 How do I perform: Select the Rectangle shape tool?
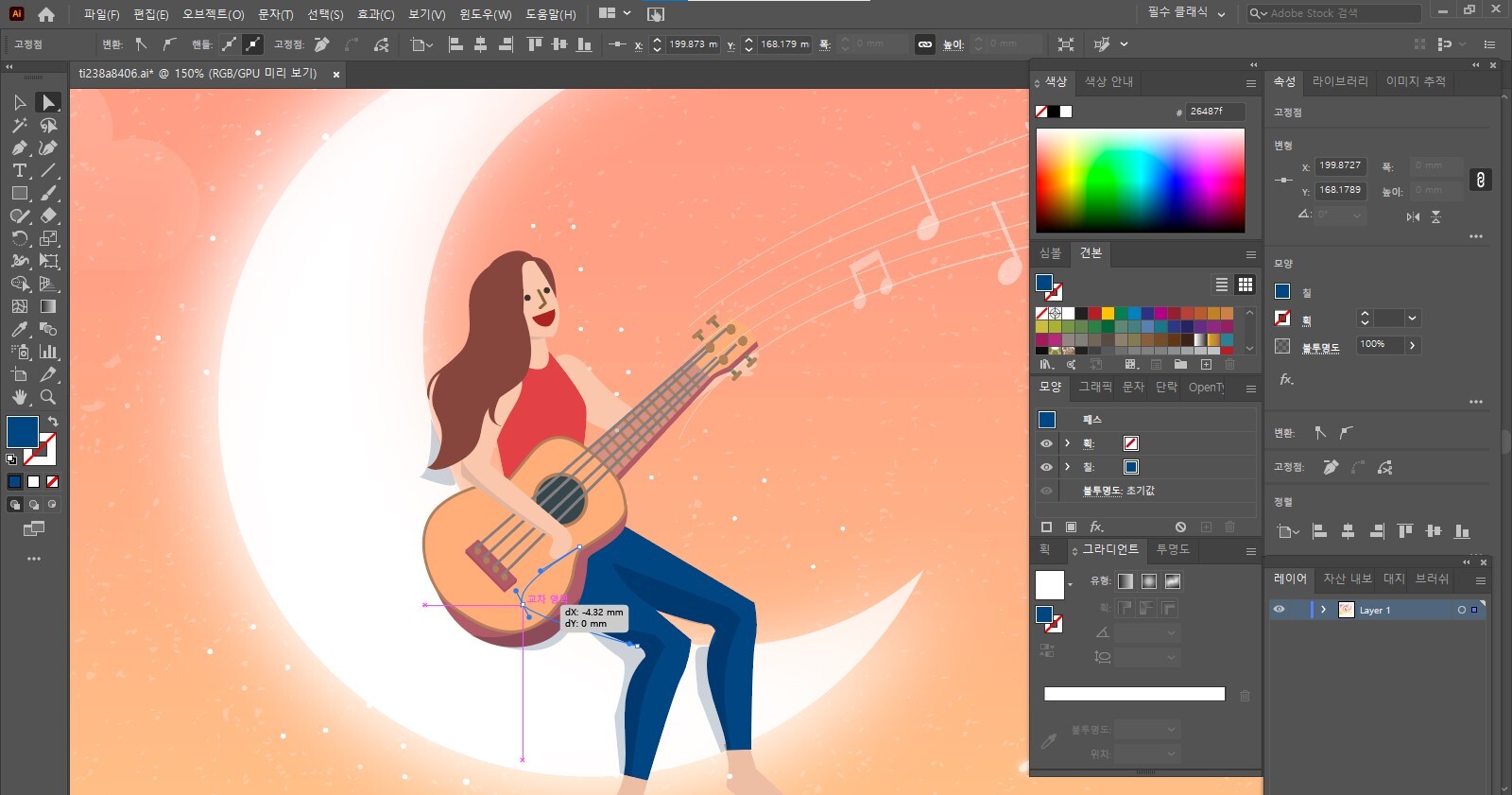(x=19, y=193)
